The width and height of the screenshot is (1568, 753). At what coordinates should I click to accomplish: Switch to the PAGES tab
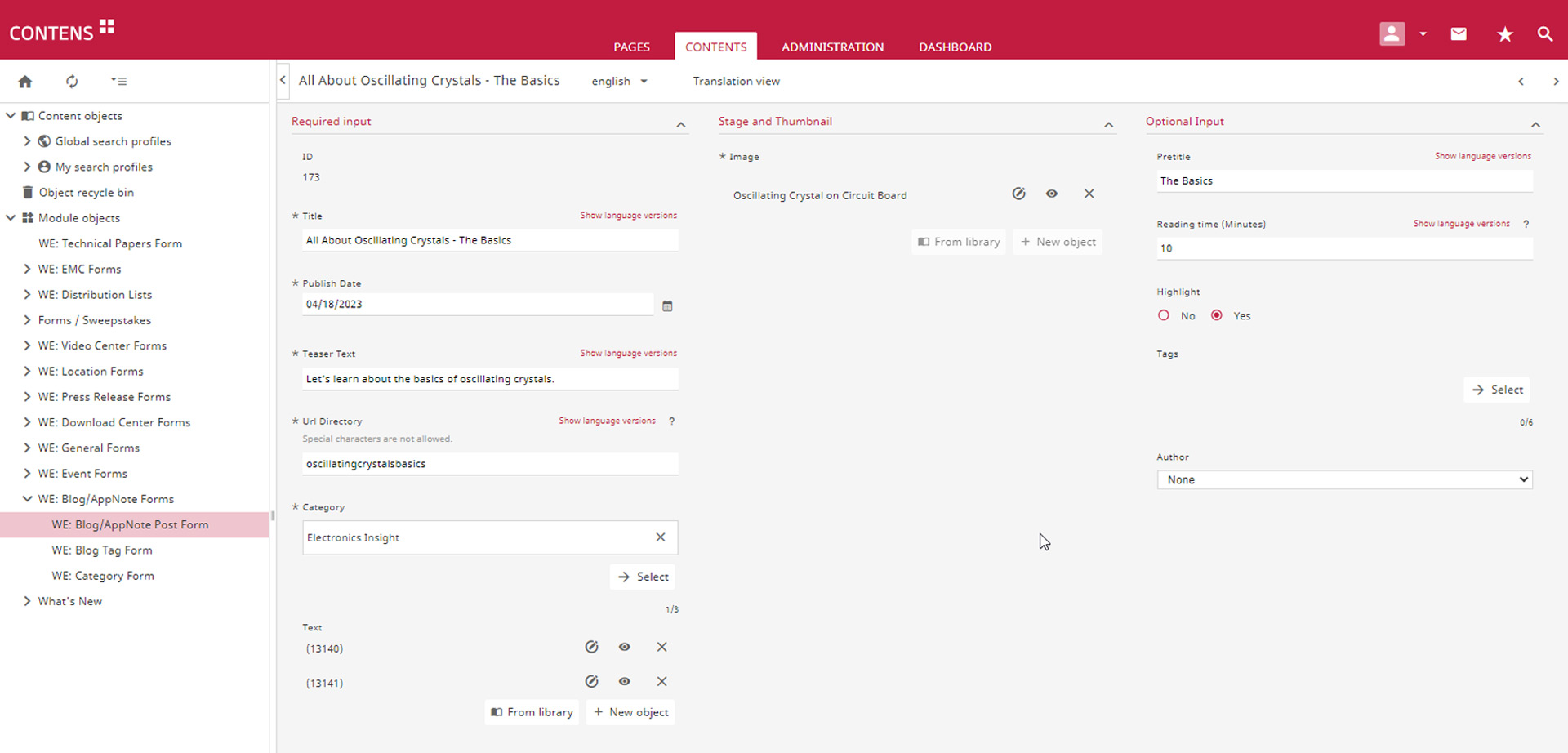631,47
